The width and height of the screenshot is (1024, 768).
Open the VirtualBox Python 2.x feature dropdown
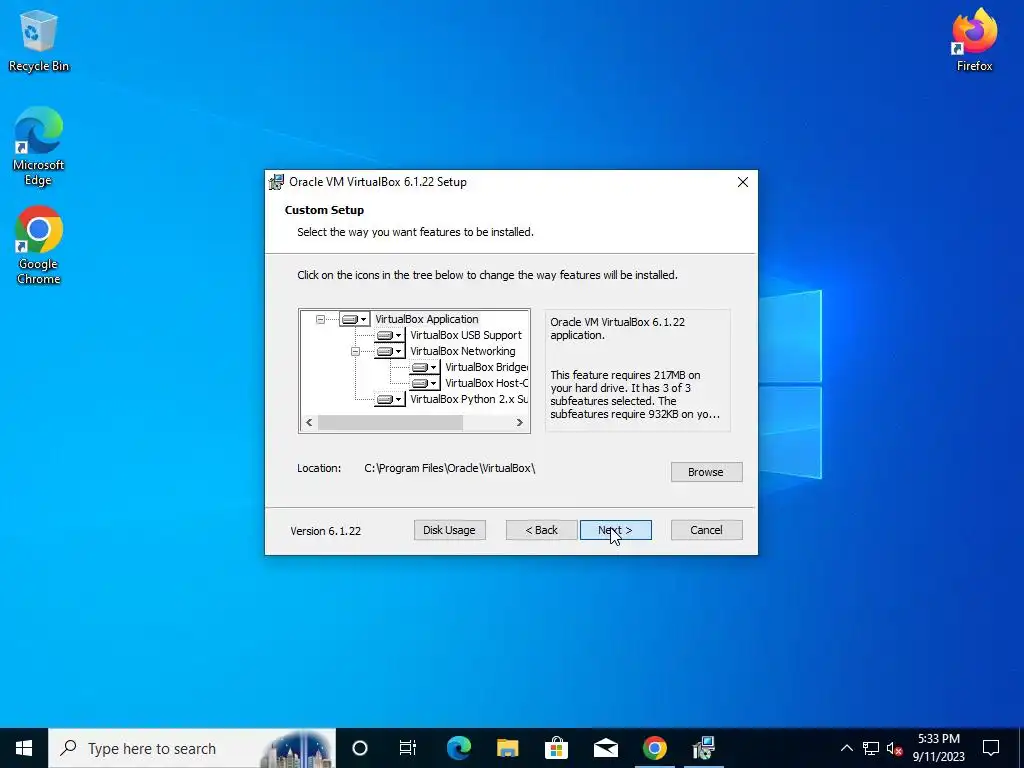pos(390,399)
